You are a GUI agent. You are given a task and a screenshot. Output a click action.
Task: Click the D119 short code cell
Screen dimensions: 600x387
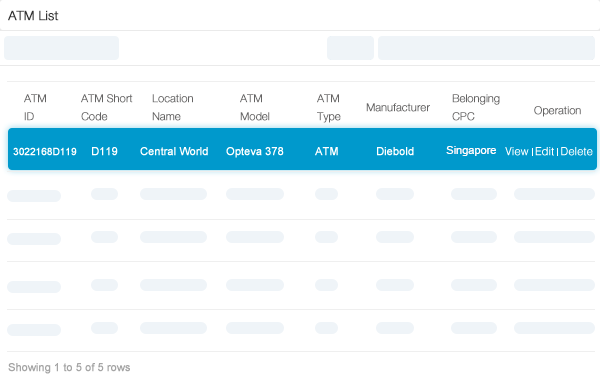104,152
